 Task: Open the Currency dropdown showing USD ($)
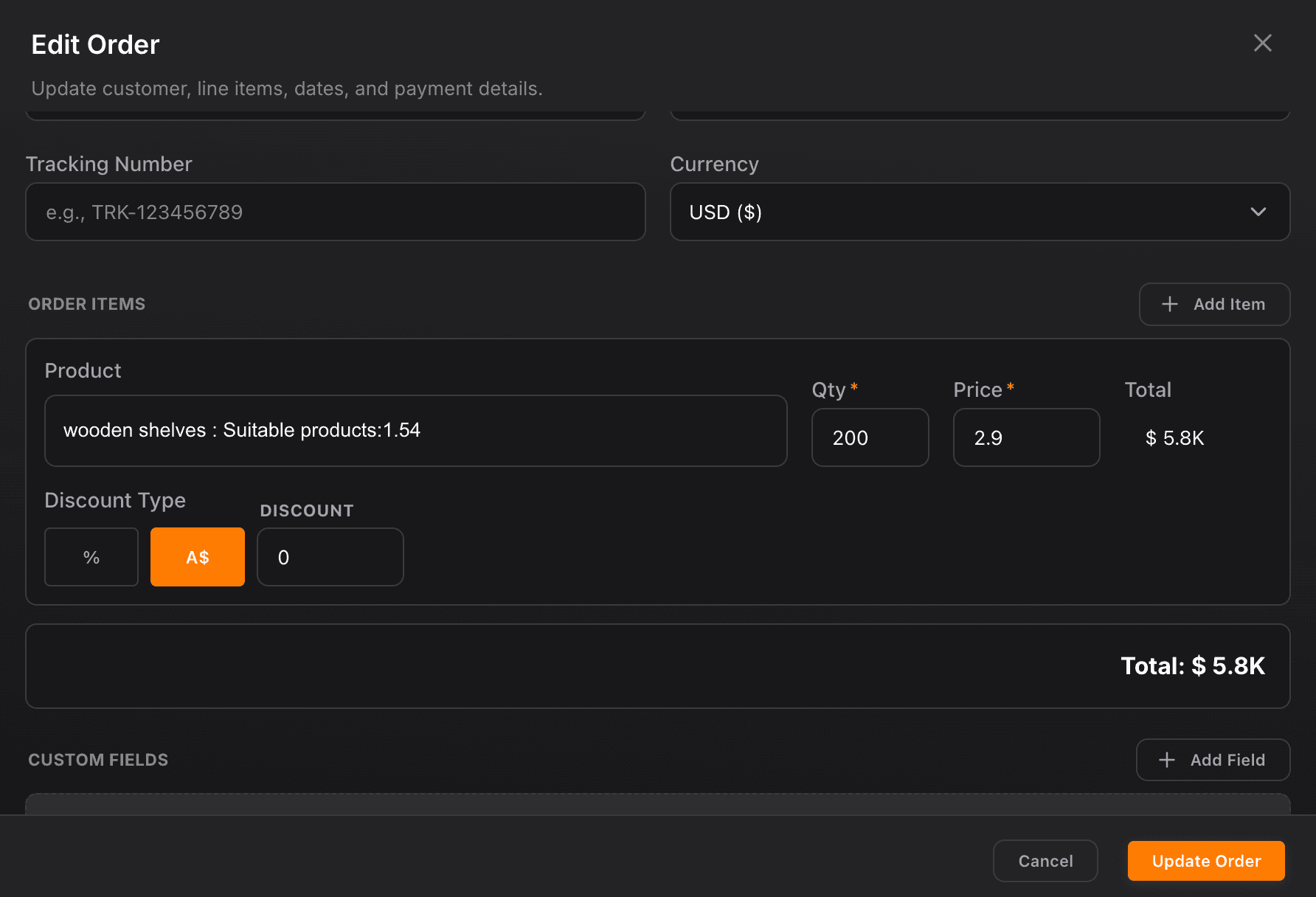pyautogui.click(x=979, y=212)
